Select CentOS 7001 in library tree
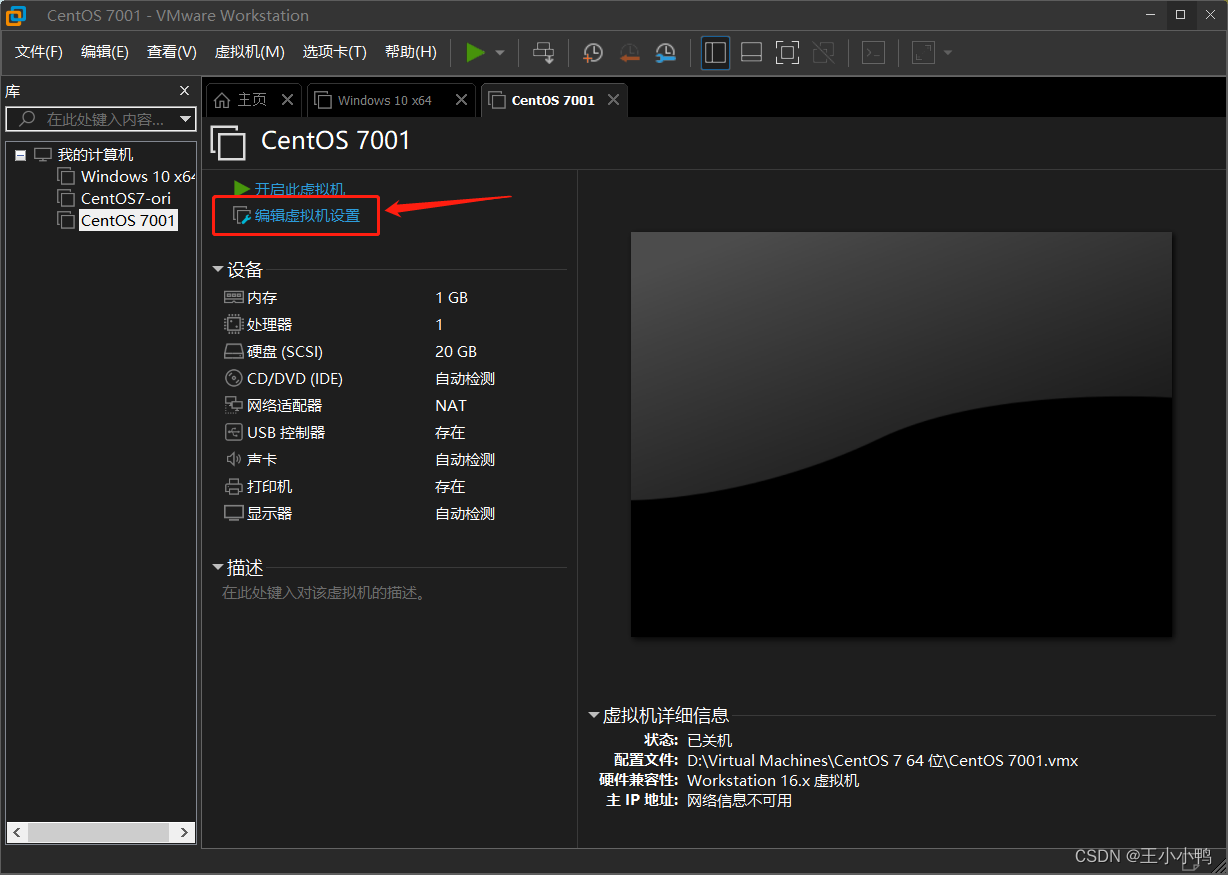 pyautogui.click(x=128, y=221)
